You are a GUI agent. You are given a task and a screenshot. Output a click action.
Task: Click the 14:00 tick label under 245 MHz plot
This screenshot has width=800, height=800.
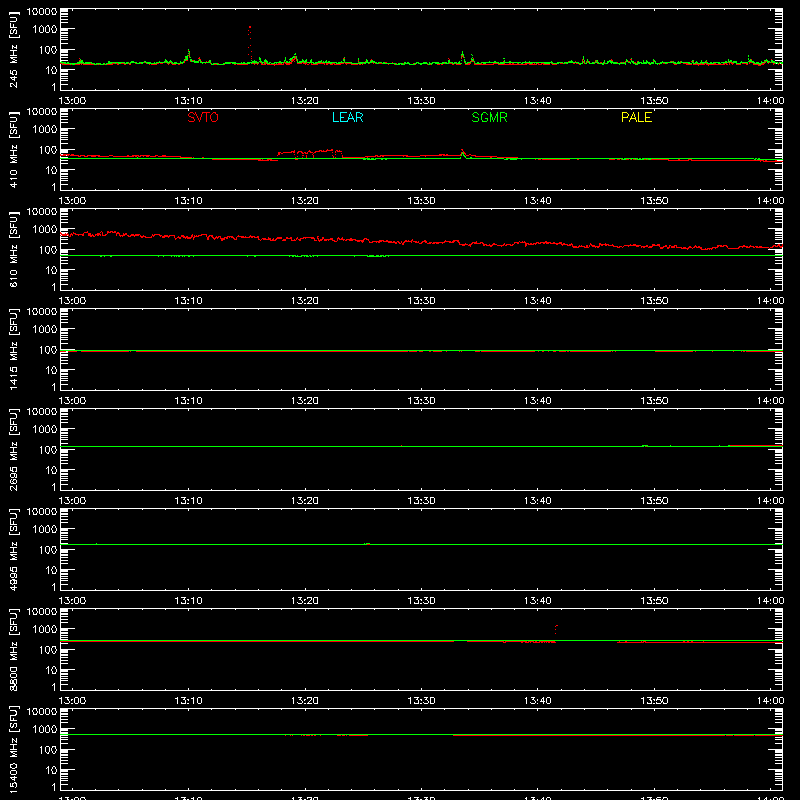(770, 101)
